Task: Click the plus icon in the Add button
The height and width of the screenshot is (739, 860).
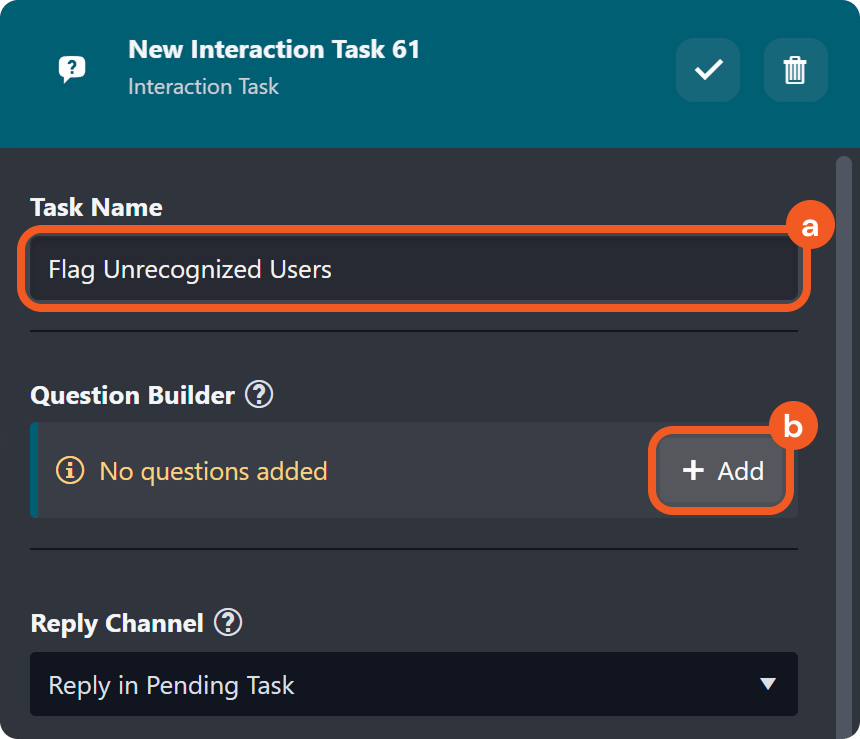Action: pyautogui.click(x=693, y=470)
